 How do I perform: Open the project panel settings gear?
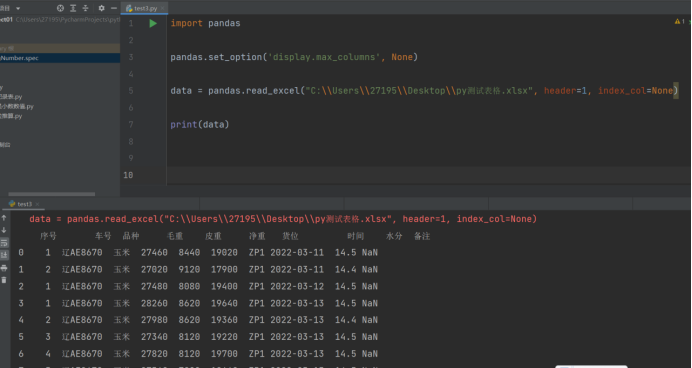click(x=101, y=8)
